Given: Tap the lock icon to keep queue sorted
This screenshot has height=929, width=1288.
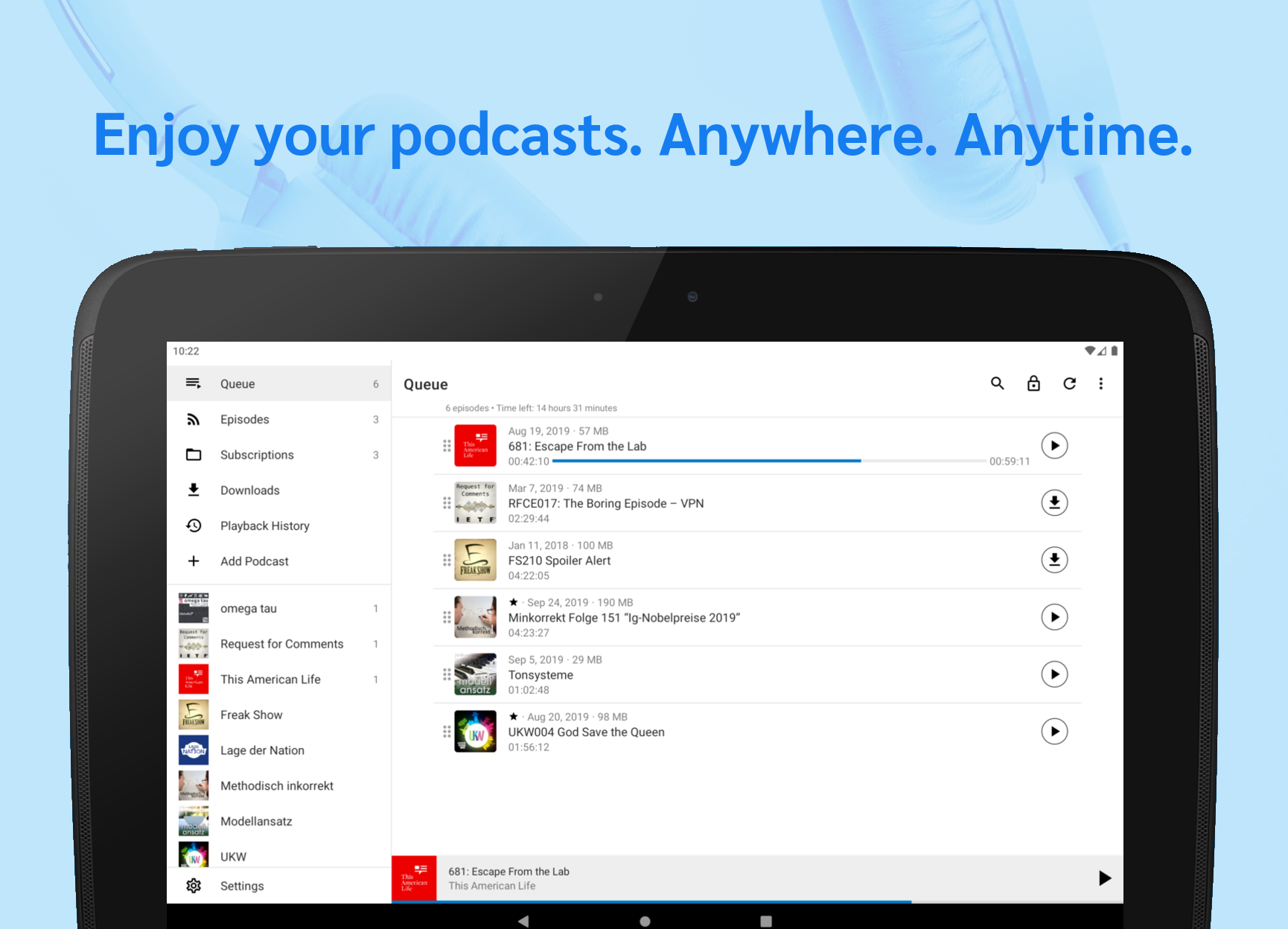Looking at the screenshot, I should [x=1033, y=384].
